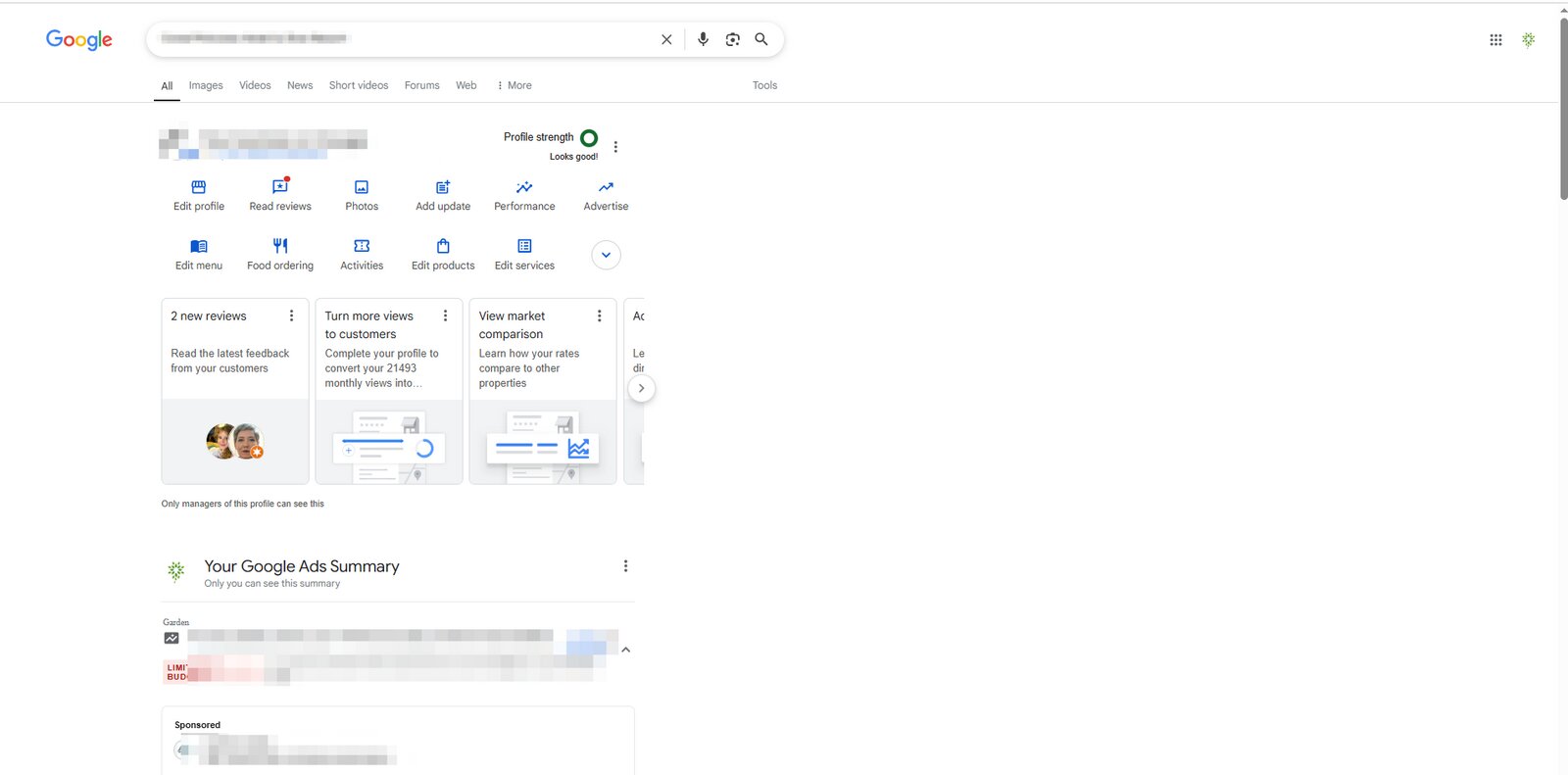Open options for 2 new reviews card
This screenshot has height=775, width=1568.
point(291,315)
